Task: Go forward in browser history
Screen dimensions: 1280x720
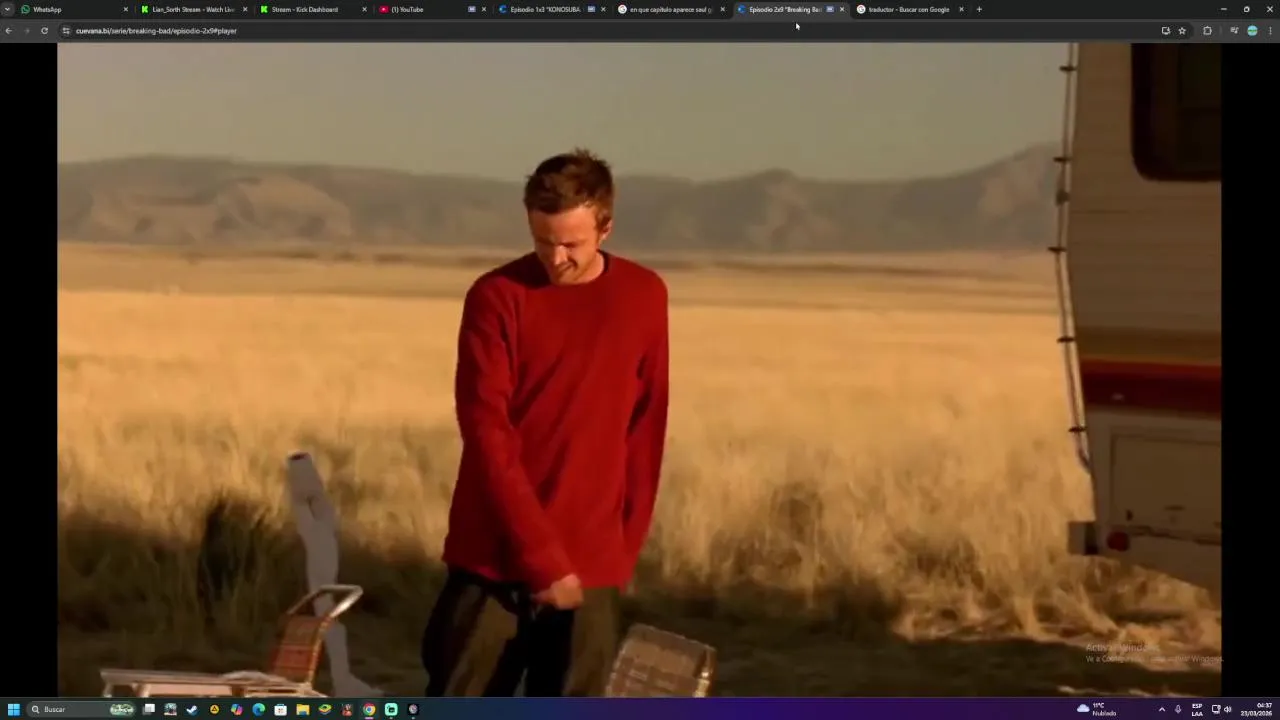Action: (x=26, y=31)
